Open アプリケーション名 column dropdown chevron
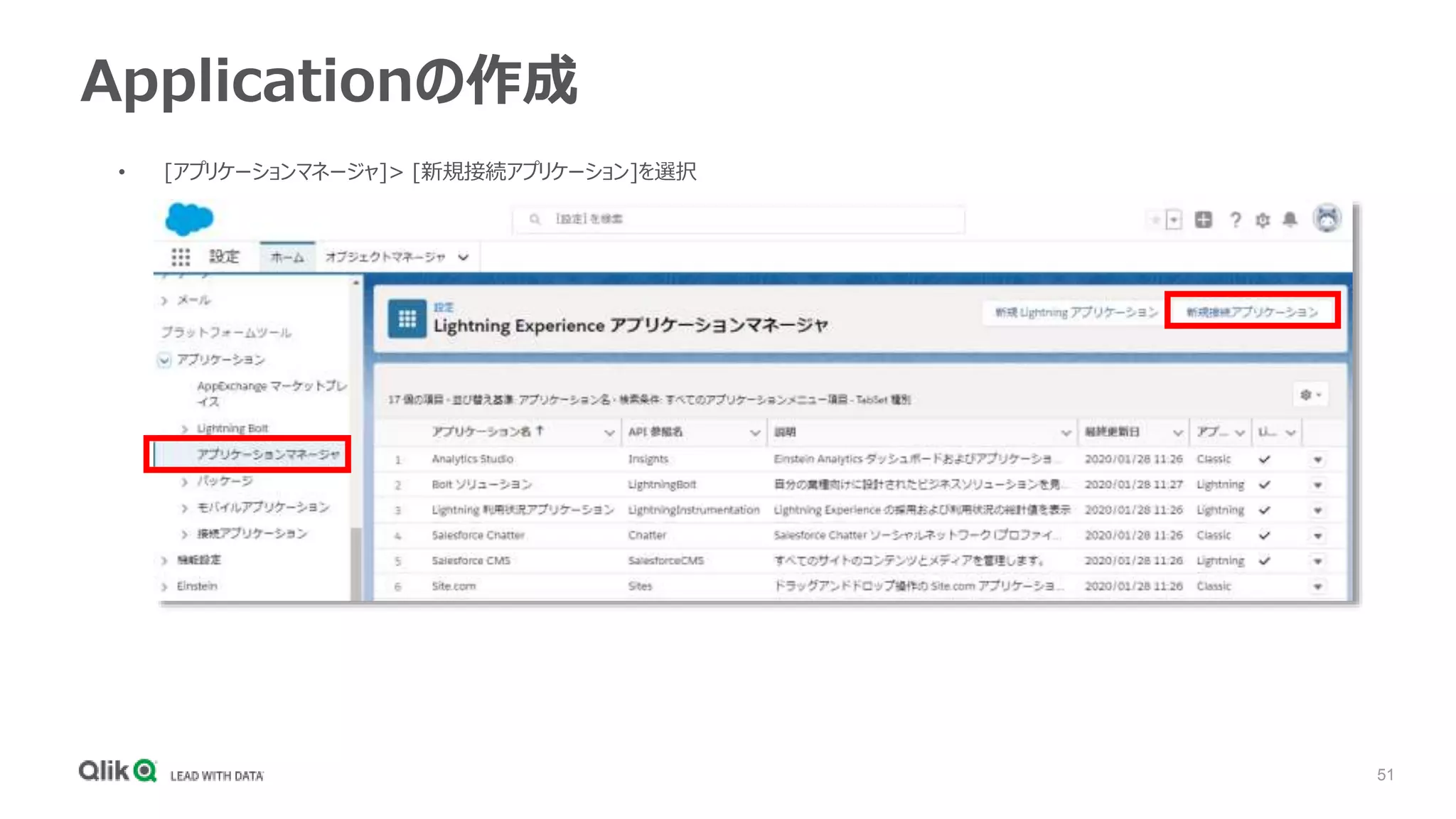This screenshot has height=819, width=1456. 609,432
